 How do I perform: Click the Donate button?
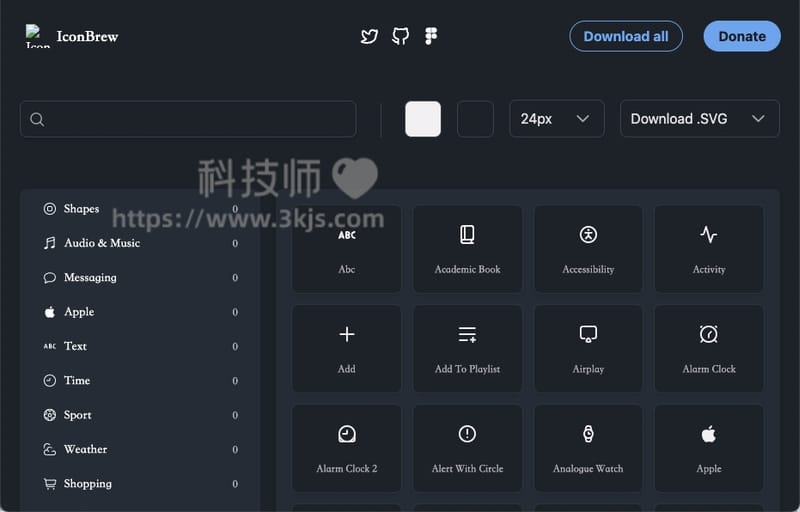[x=742, y=36]
